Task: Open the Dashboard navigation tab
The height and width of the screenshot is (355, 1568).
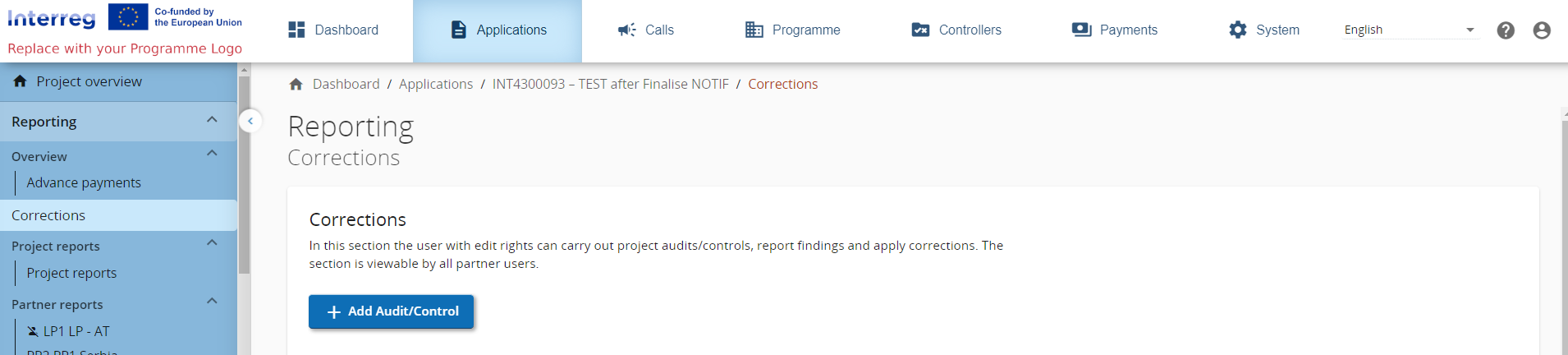Action: pos(333,30)
